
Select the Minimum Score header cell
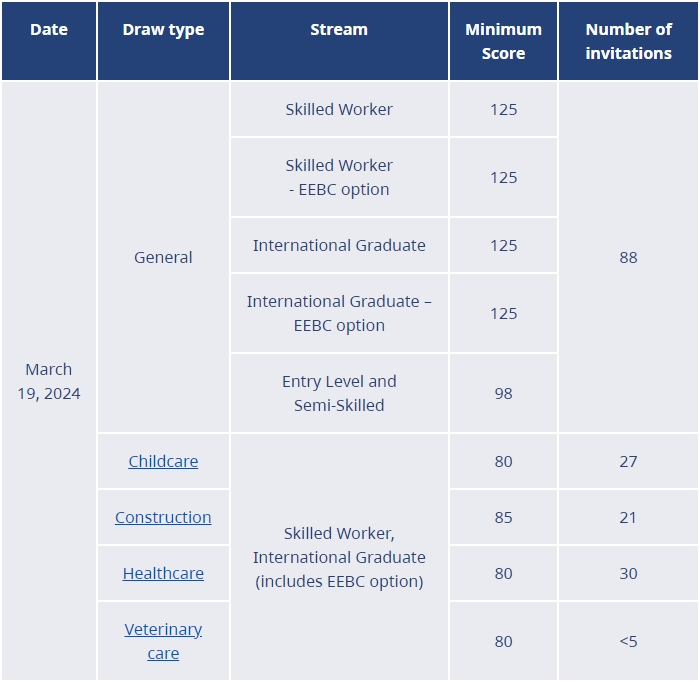point(503,41)
